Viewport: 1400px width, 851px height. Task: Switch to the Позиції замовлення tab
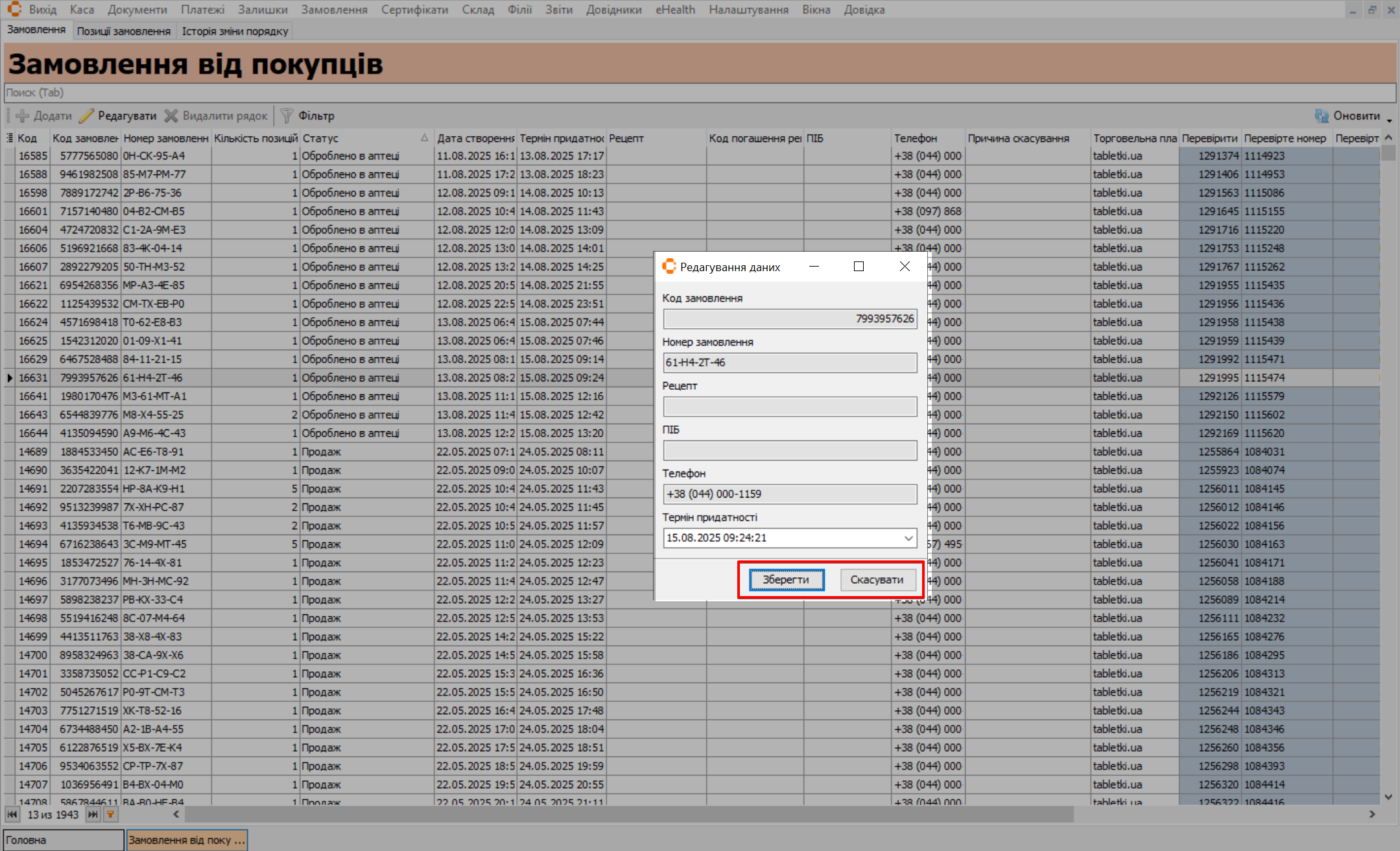coord(123,31)
